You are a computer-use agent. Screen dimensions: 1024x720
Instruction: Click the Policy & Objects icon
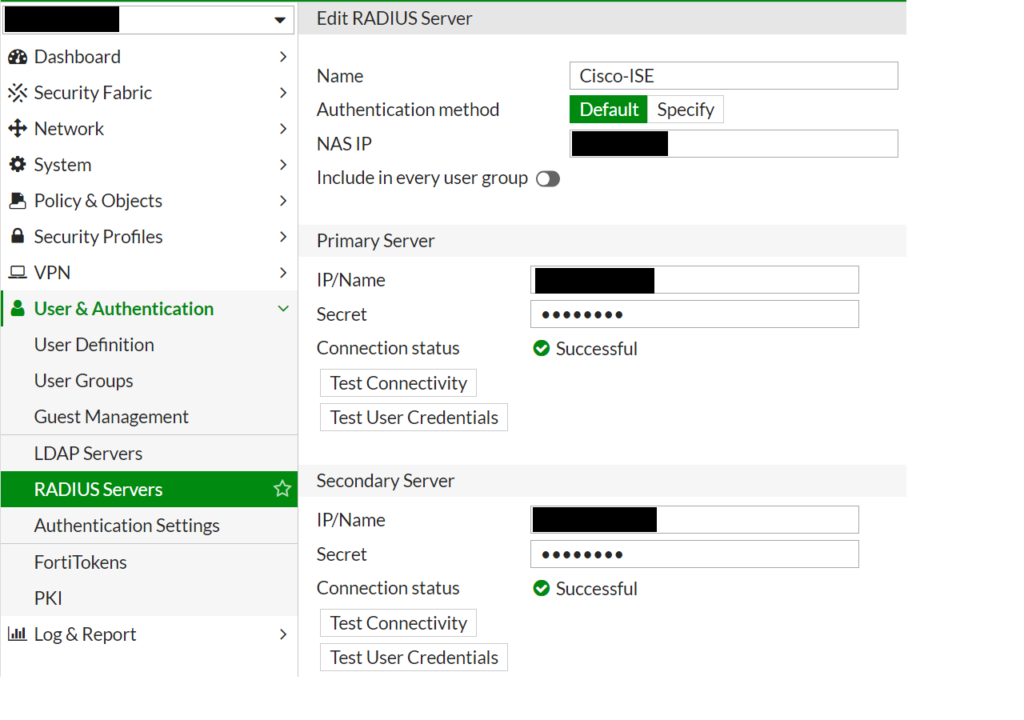click(17, 201)
